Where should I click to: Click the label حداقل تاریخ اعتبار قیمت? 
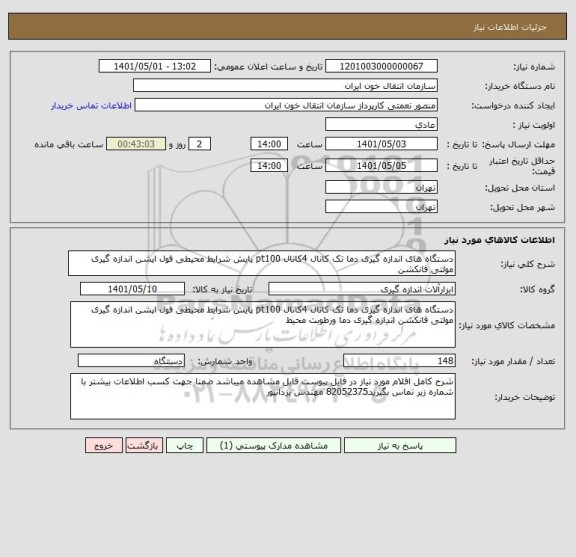click(x=522, y=166)
